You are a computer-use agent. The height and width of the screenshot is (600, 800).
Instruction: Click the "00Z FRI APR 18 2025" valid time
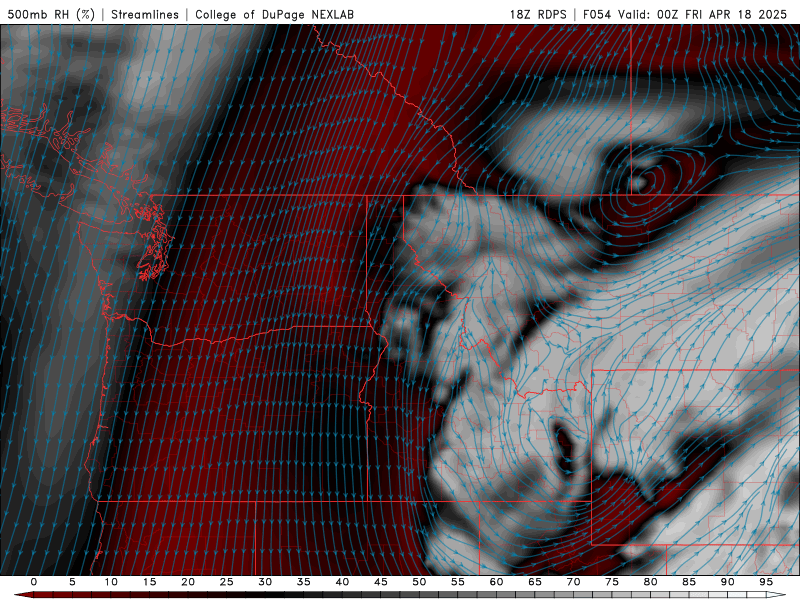coord(722,14)
